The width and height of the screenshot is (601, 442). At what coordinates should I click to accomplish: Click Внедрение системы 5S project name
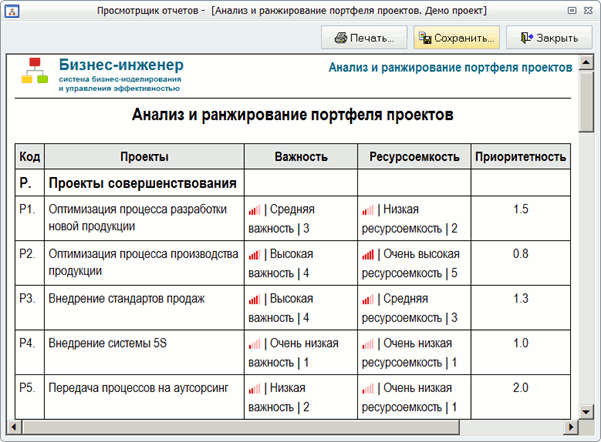click(x=108, y=343)
